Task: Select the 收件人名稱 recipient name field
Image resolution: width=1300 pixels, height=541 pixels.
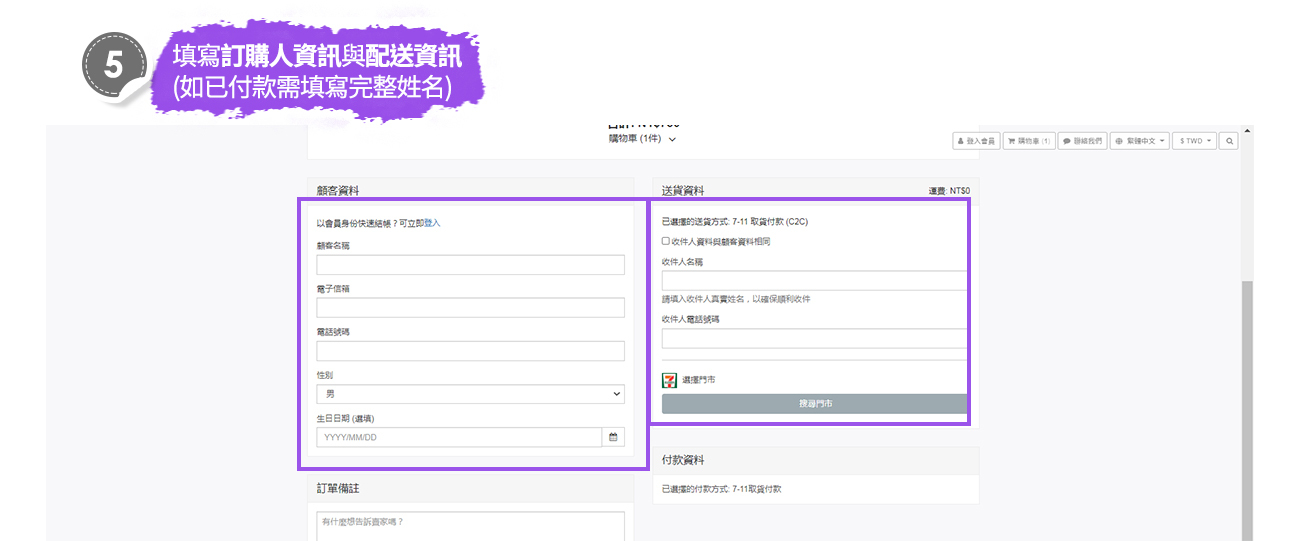Action: click(814, 281)
